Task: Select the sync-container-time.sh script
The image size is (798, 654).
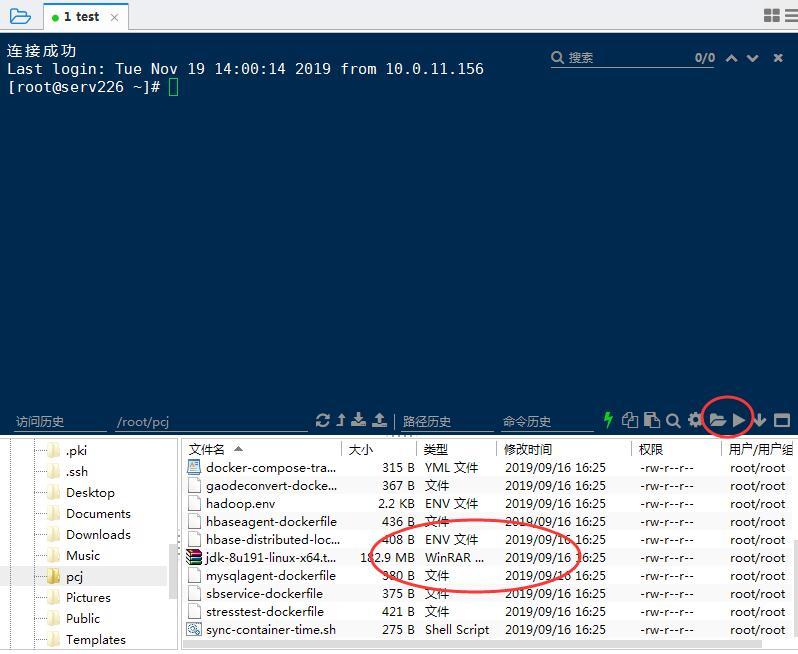Action: [271, 630]
